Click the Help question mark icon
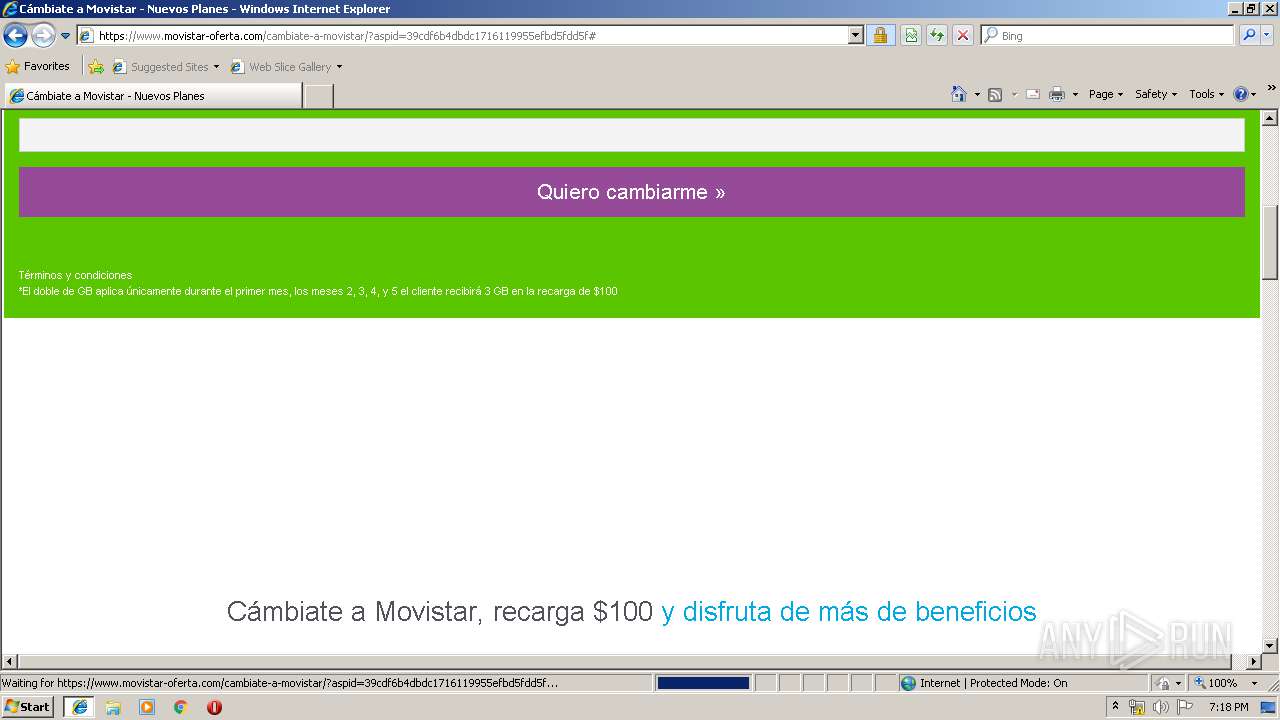Screen dimensions: 1280x720 [x=1241, y=94]
